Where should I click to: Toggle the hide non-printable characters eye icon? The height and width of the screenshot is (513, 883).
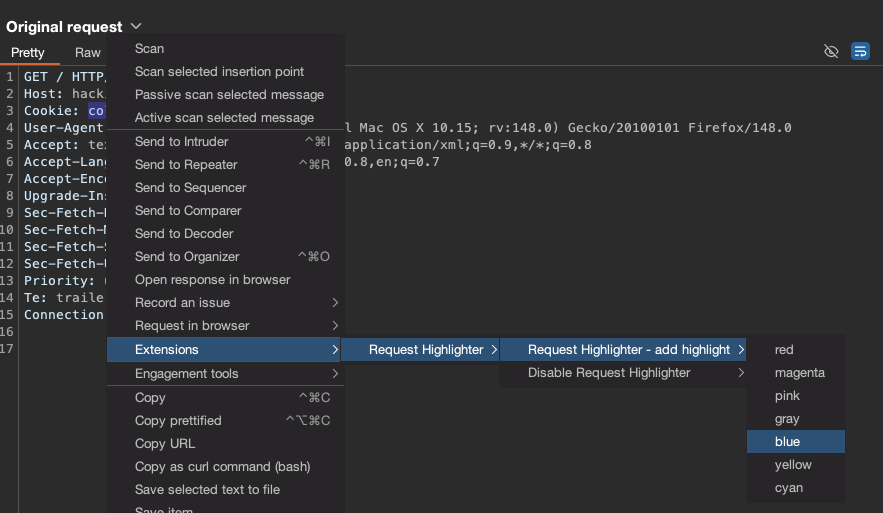(831, 51)
